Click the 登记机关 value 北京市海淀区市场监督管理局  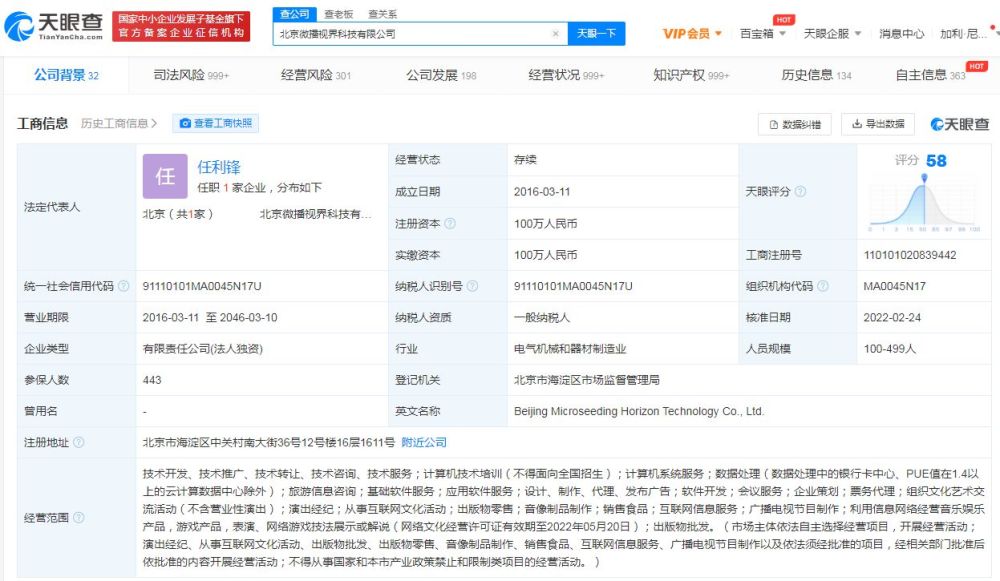pos(587,380)
